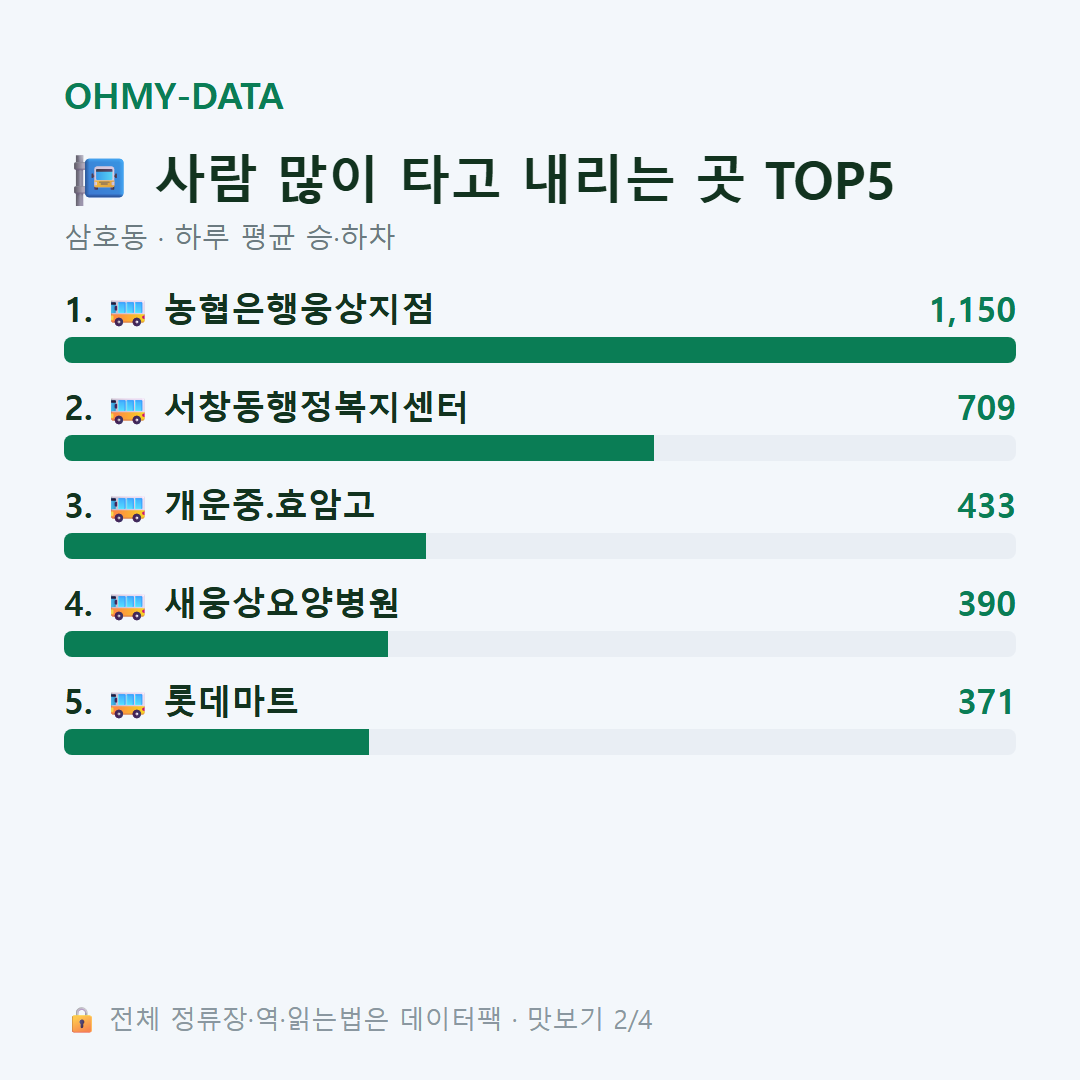Click the full green bar for 1,150
This screenshot has width=1080, height=1080.
point(540,350)
